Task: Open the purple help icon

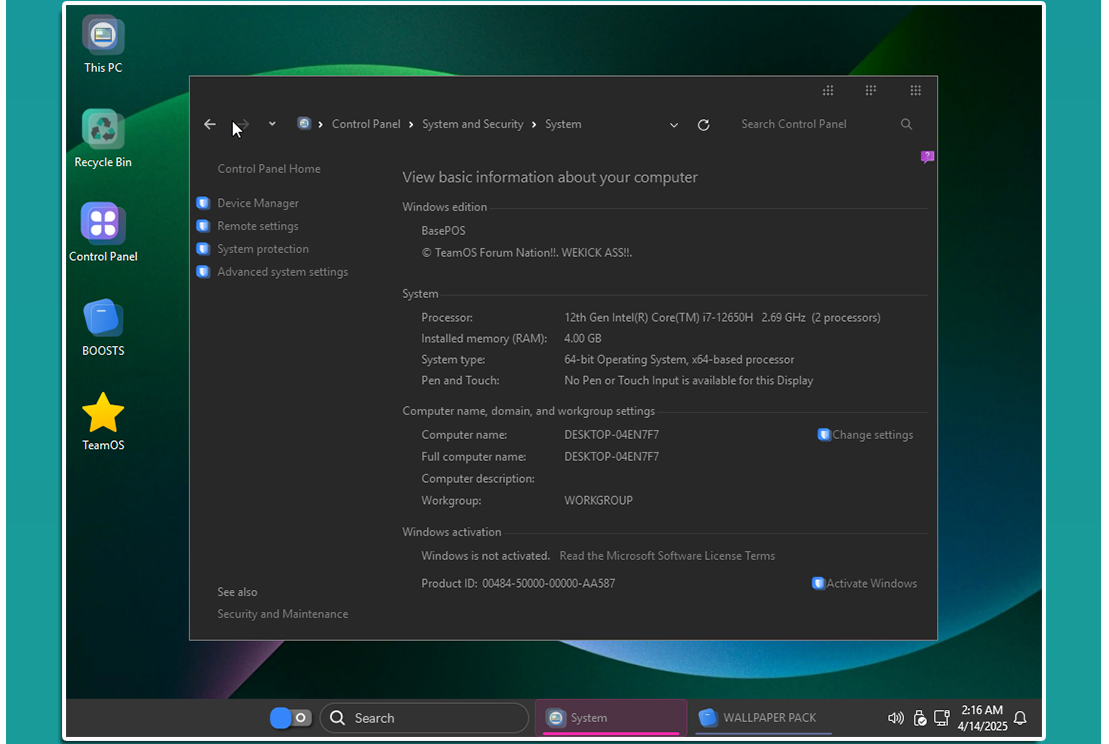Action: pos(927,157)
